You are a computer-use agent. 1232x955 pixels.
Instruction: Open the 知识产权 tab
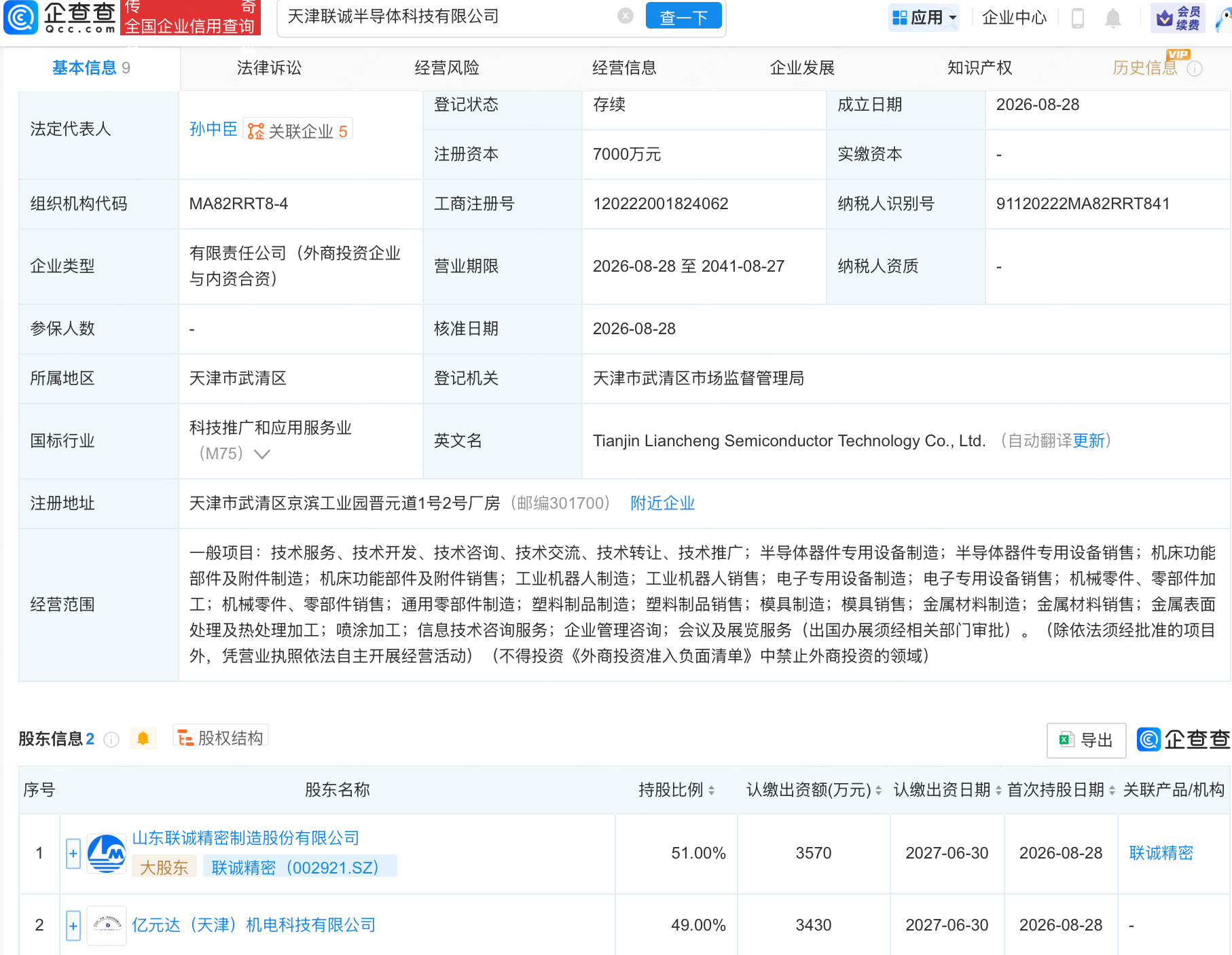(x=979, y=68)
